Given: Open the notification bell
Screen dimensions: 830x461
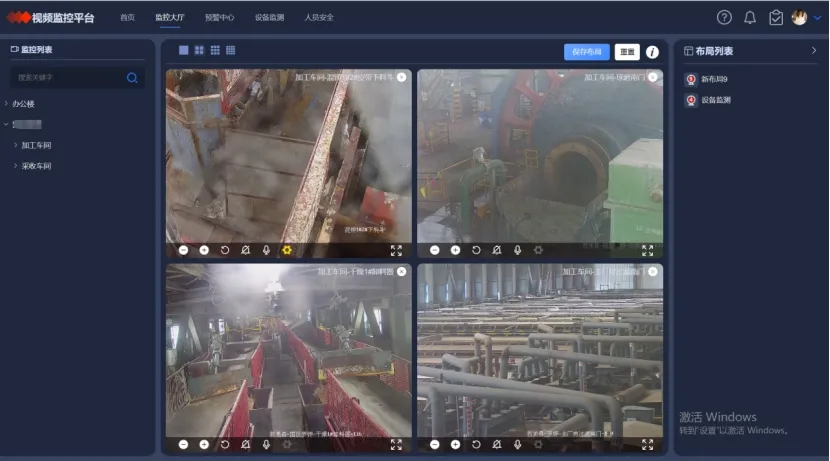Looking at the screenshot, I should point(750,17).
